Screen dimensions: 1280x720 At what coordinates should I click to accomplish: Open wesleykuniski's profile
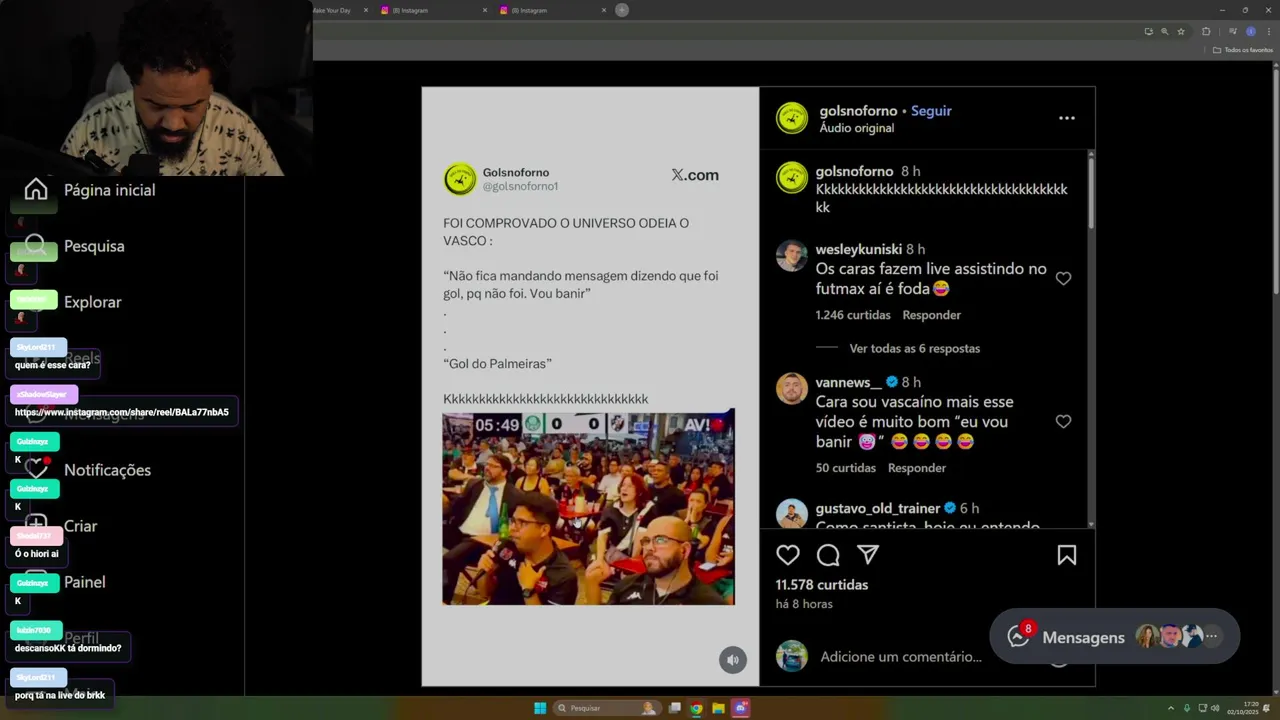[x=858, y=249]
